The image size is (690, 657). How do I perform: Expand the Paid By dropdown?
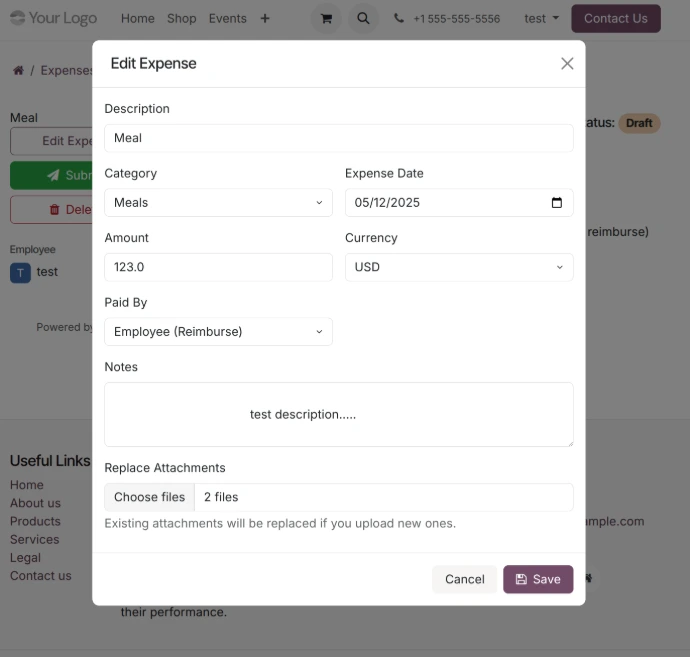pos(218,332)
